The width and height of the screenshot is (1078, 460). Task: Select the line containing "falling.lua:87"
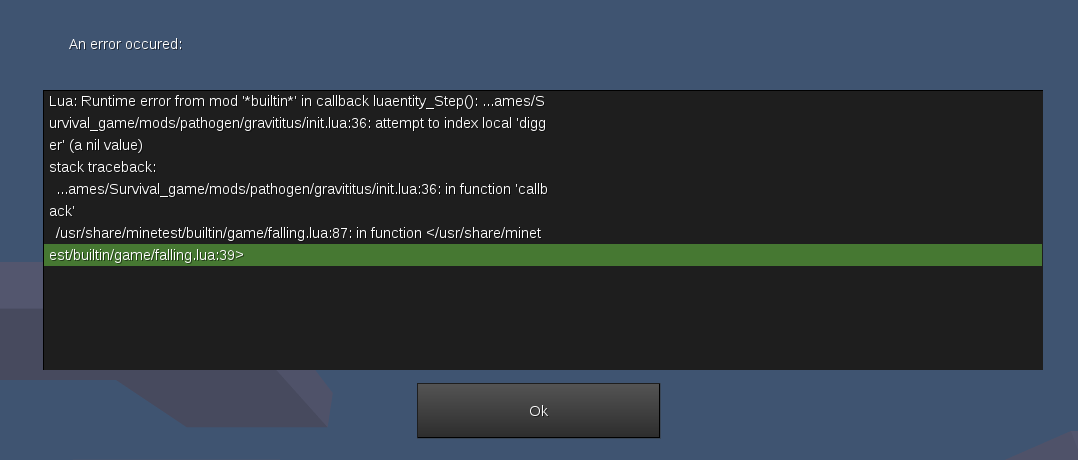point(542,233)
